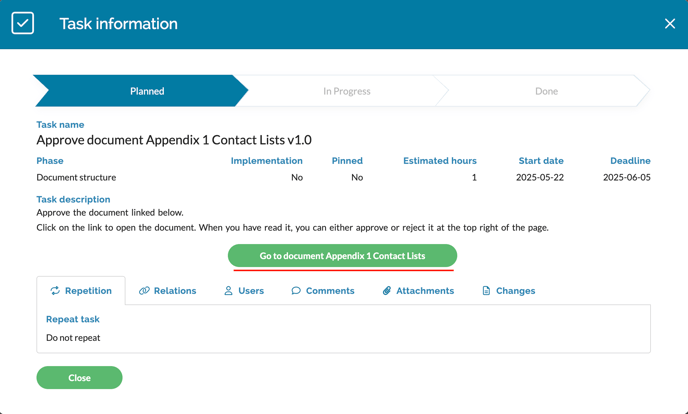The image size is (688, 414).
Task: Move the task to In Progress
Action: (x=346, y=91)
